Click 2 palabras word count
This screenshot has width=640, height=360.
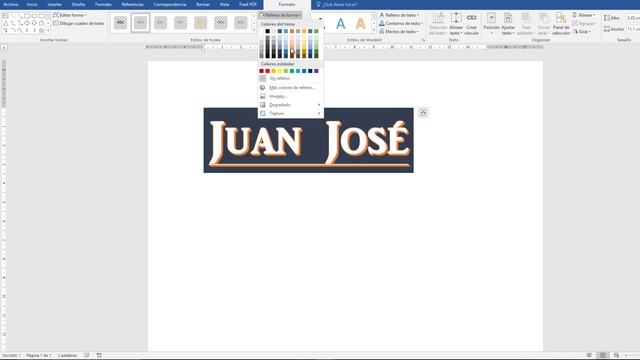coord(67,356)
